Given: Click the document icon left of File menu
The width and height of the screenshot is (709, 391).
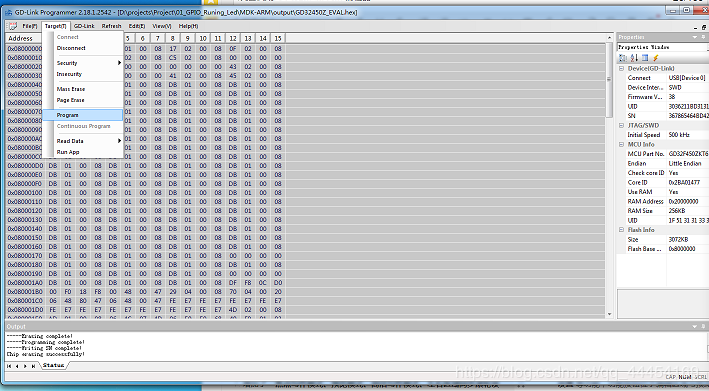Looking at the screenshot, I should [x=12, y=26].
